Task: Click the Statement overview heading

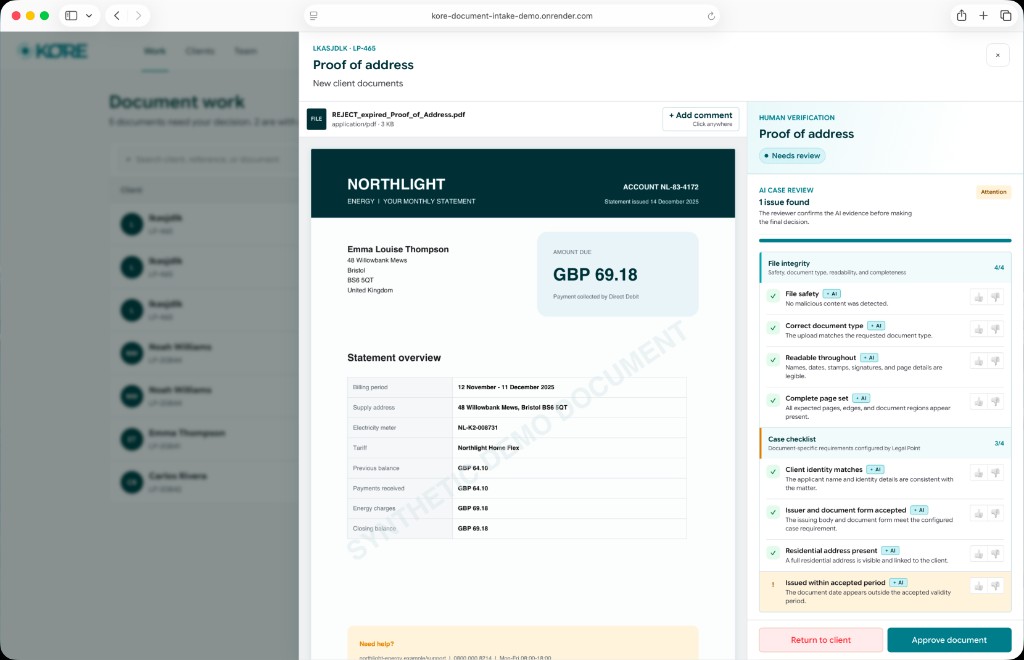Action: click(x=394, y=358)
